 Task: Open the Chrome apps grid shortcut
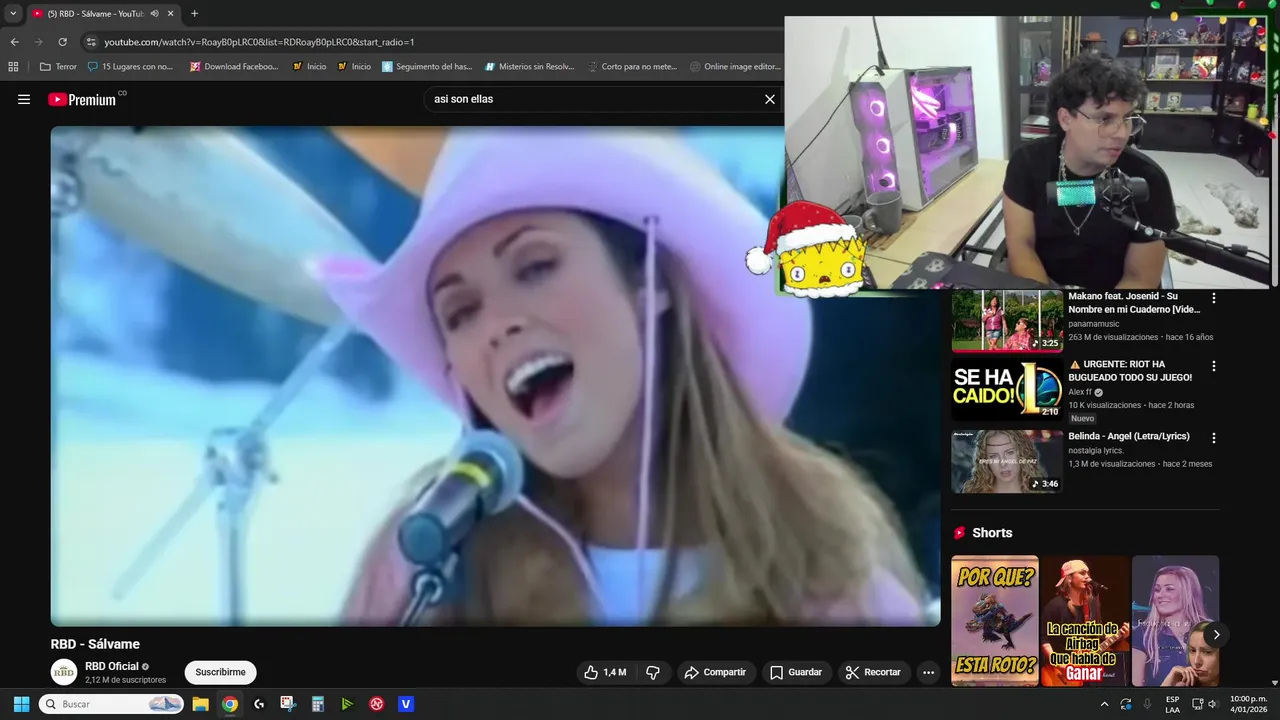click(13, 67)
